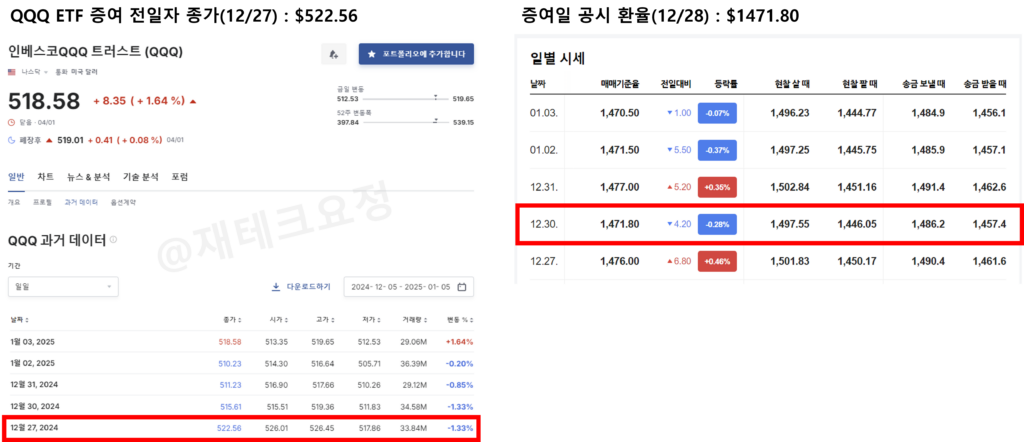Click red up triangle after +1.64 %
This screenshot has height=442, width=1024.
coord(193,101)
